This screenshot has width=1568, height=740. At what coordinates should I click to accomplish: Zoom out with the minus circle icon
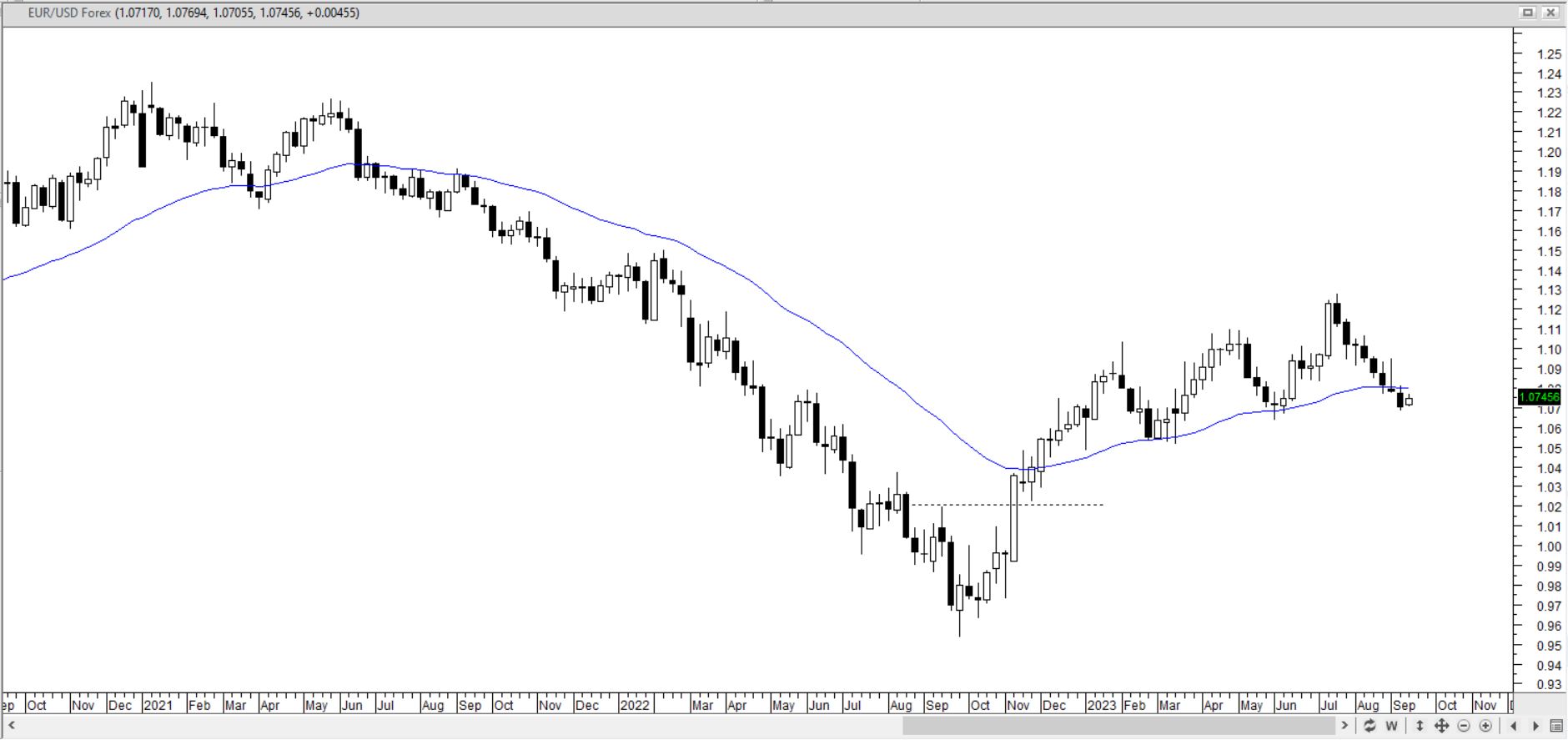(1463, 726)
